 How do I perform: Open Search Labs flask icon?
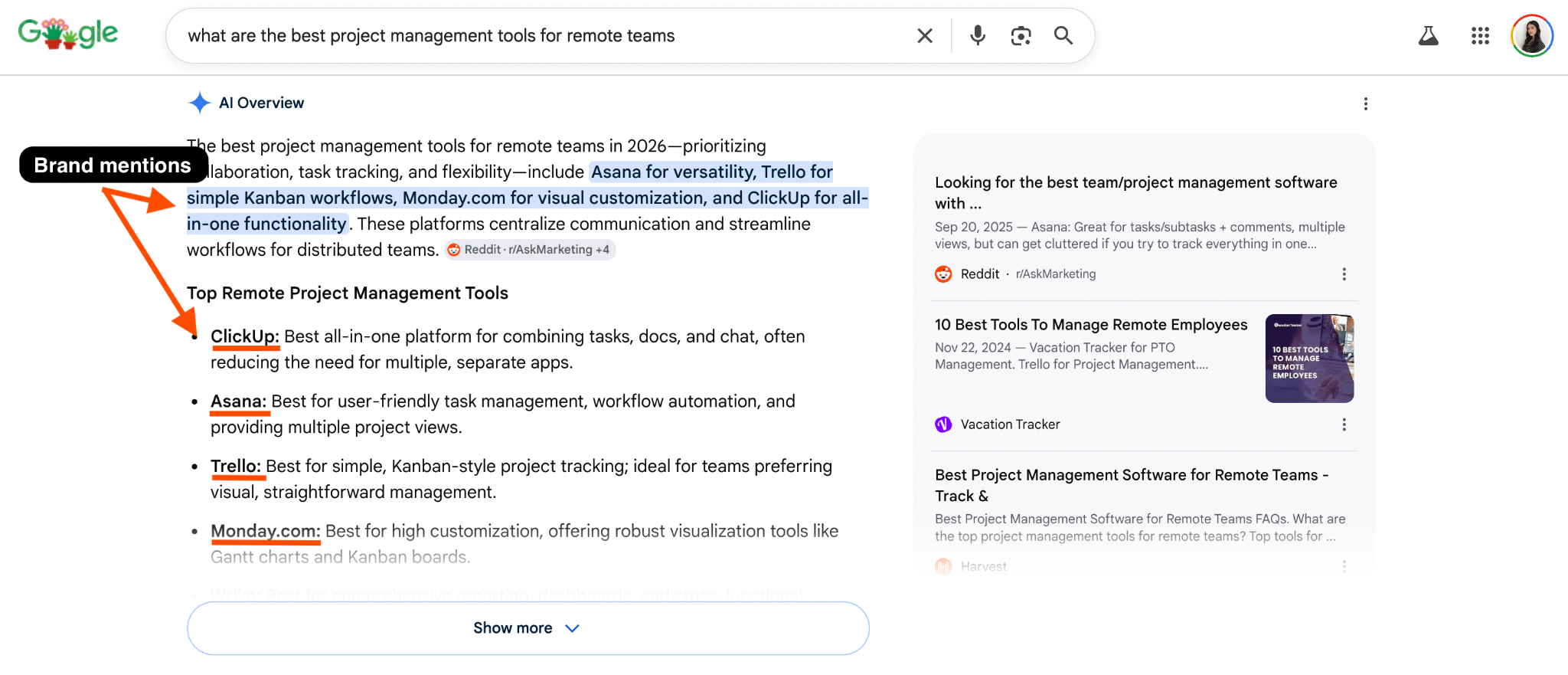1429,36
